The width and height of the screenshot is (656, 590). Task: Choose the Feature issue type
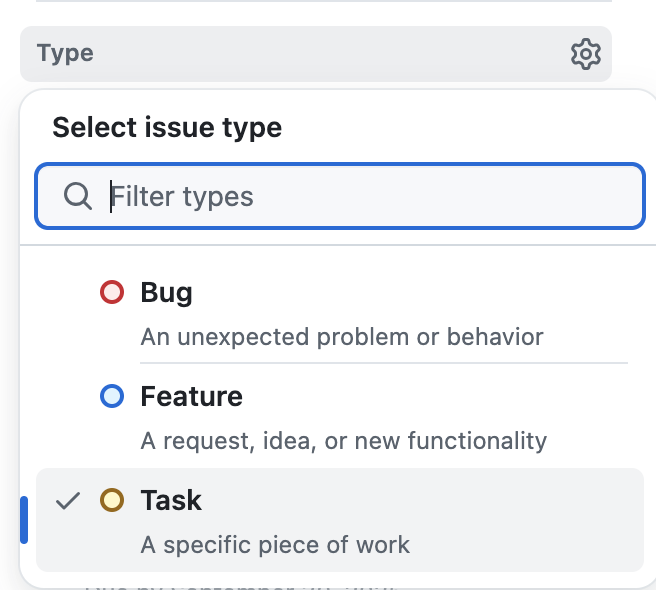tap(192, 397)
